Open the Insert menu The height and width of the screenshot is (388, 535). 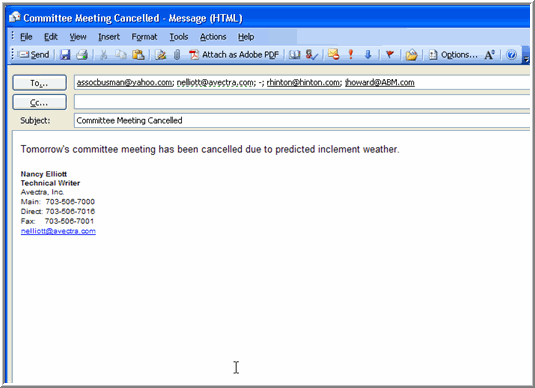[x=109, y=37]
